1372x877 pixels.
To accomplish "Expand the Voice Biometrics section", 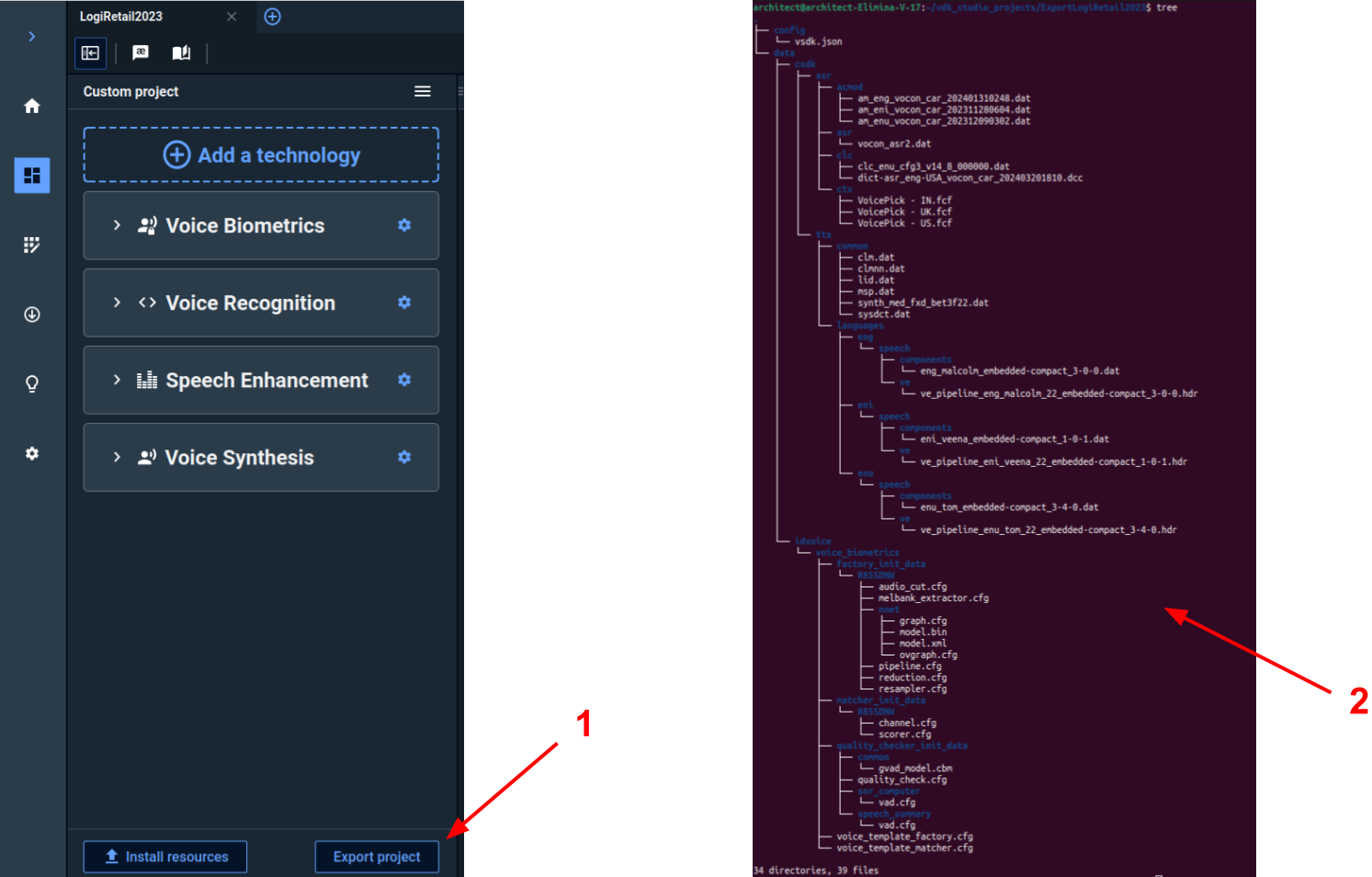I will click(x=117, y=225).
